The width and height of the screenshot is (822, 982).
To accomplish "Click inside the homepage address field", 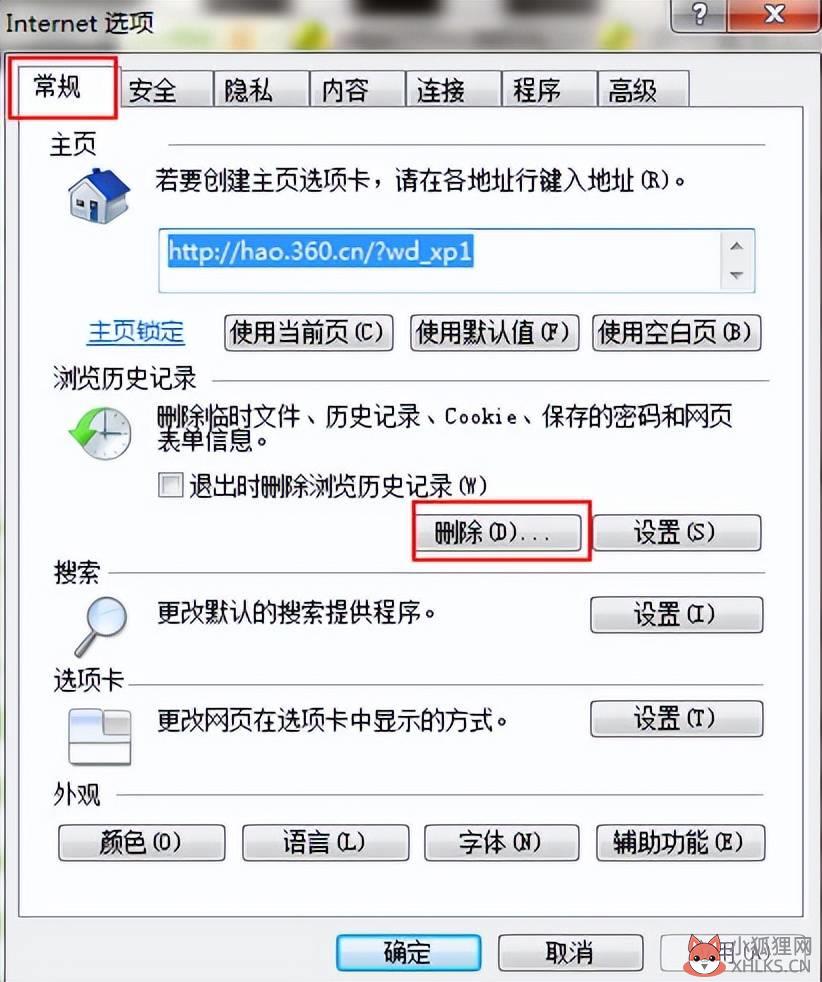I will coord(440,261).
